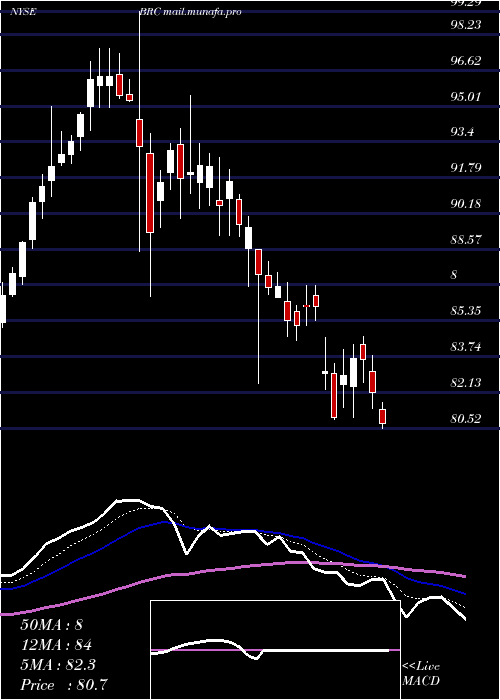The width and height of the screenshot is (500, 700).
Task: Click inside the MACD inset chart
Action: (x=275, y=650)
